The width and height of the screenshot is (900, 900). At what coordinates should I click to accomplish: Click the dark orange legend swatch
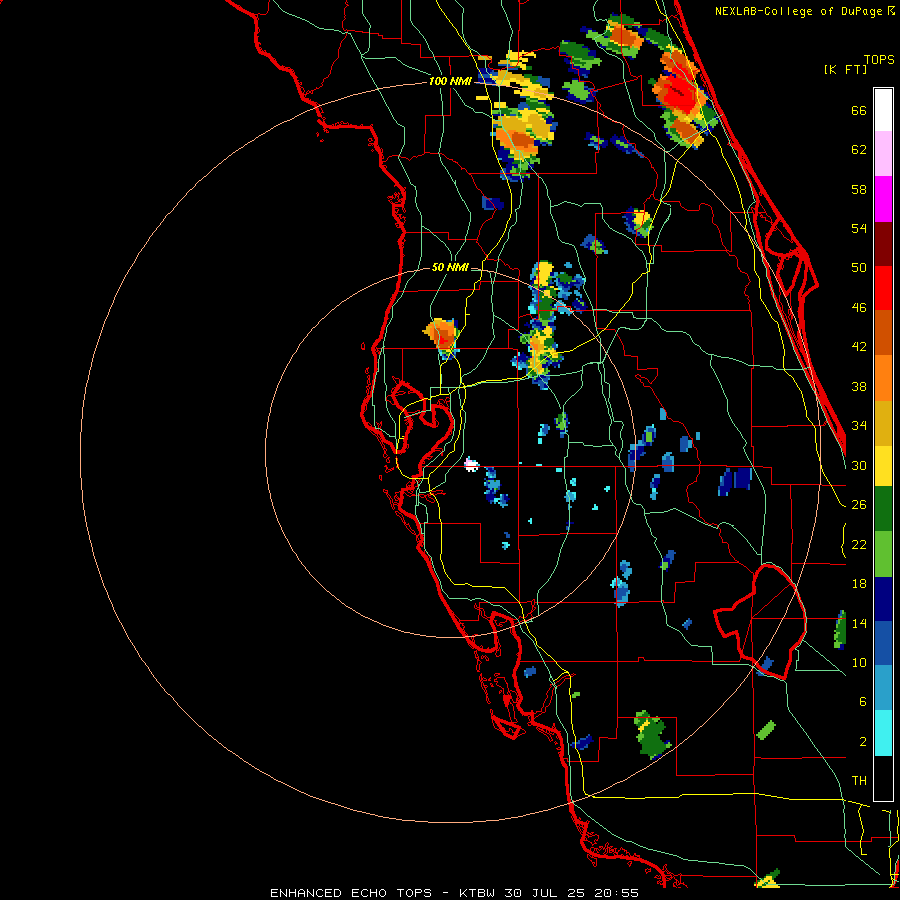click(883, 333)
